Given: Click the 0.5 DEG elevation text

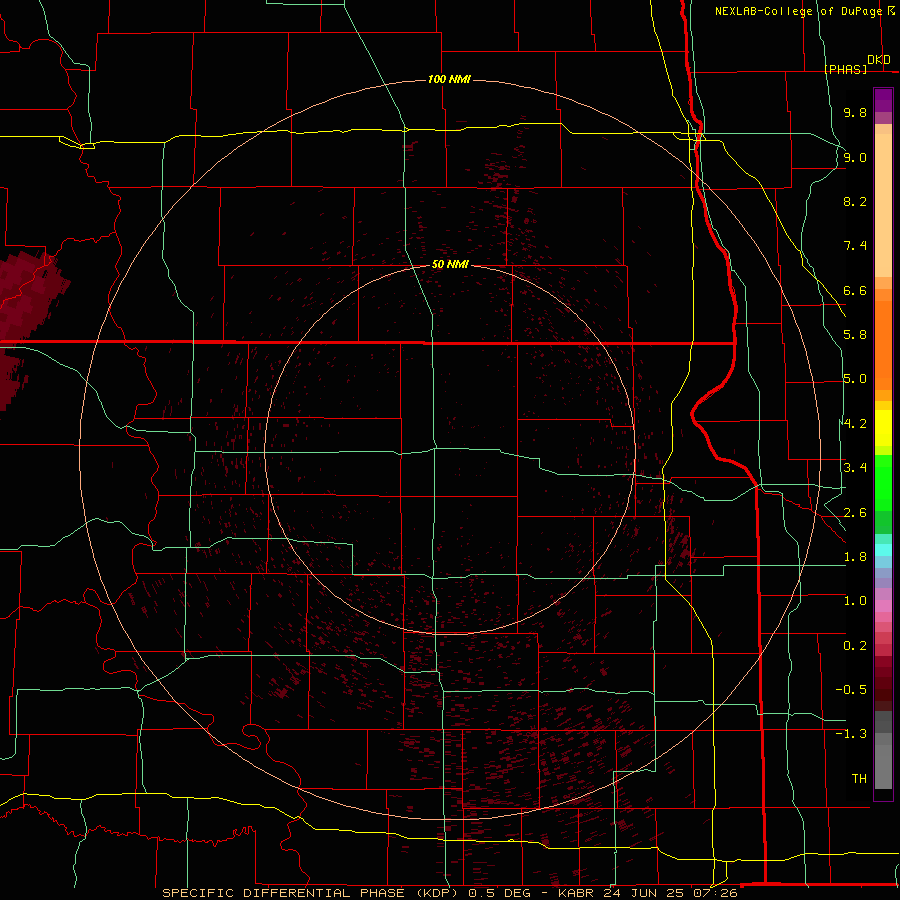Looking at the screenshot, I should (501, 893).
